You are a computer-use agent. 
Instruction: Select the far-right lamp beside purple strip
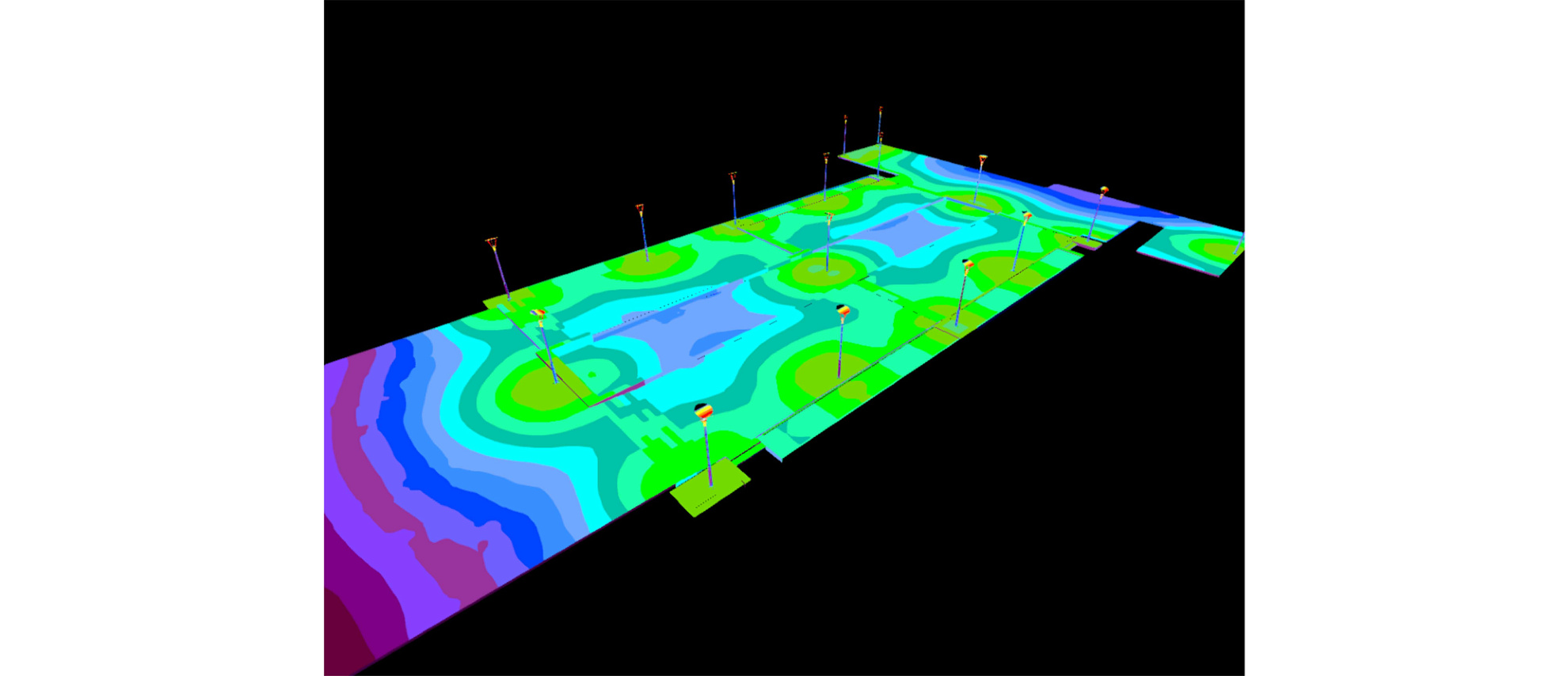[x=1103, y=191]
